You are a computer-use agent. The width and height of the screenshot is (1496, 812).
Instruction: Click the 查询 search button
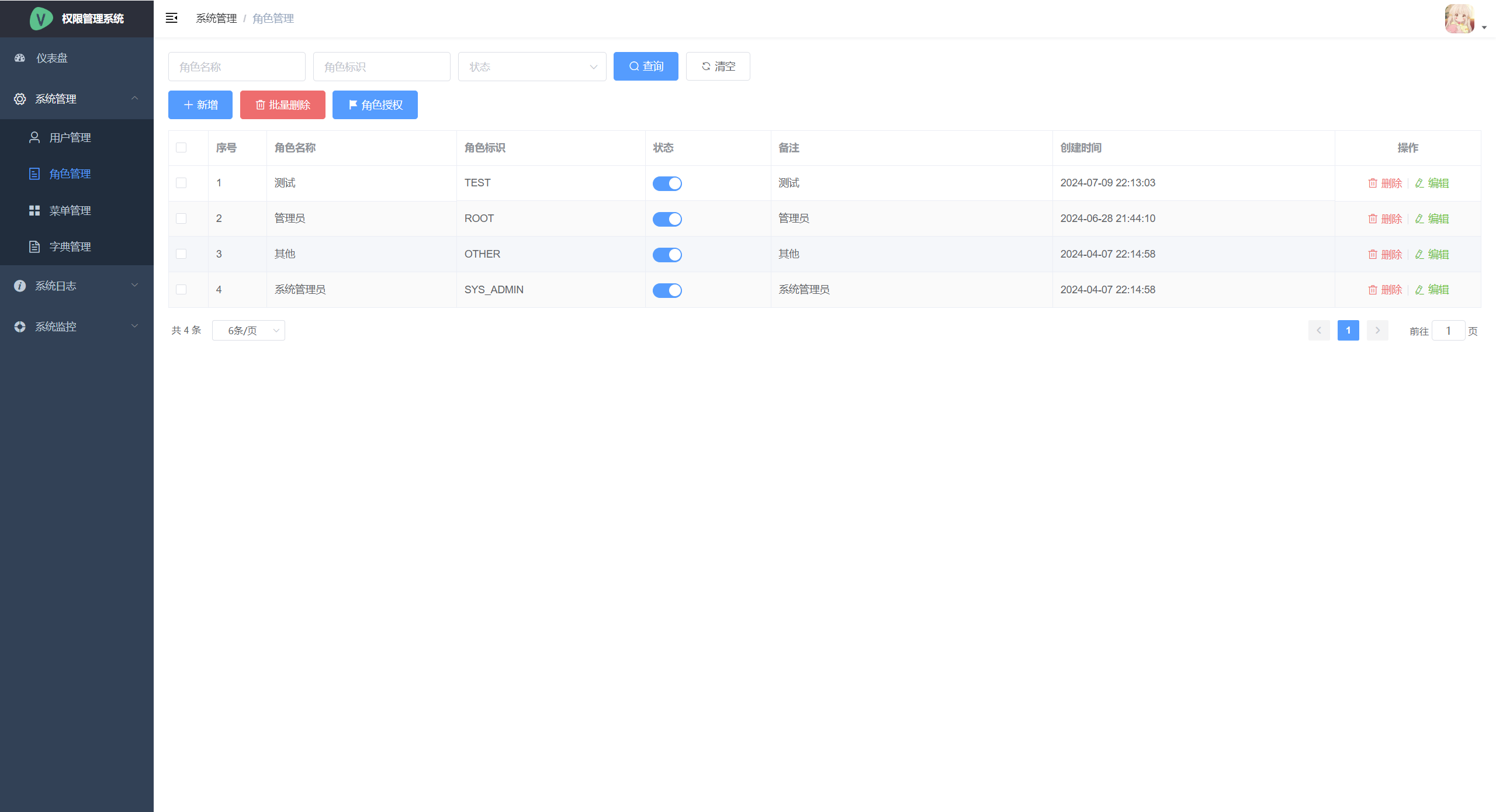(646, 67)
